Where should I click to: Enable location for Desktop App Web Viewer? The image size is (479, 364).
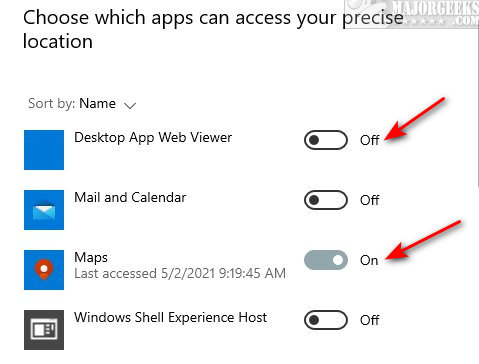pyautogui.click(x=326, y=140)
